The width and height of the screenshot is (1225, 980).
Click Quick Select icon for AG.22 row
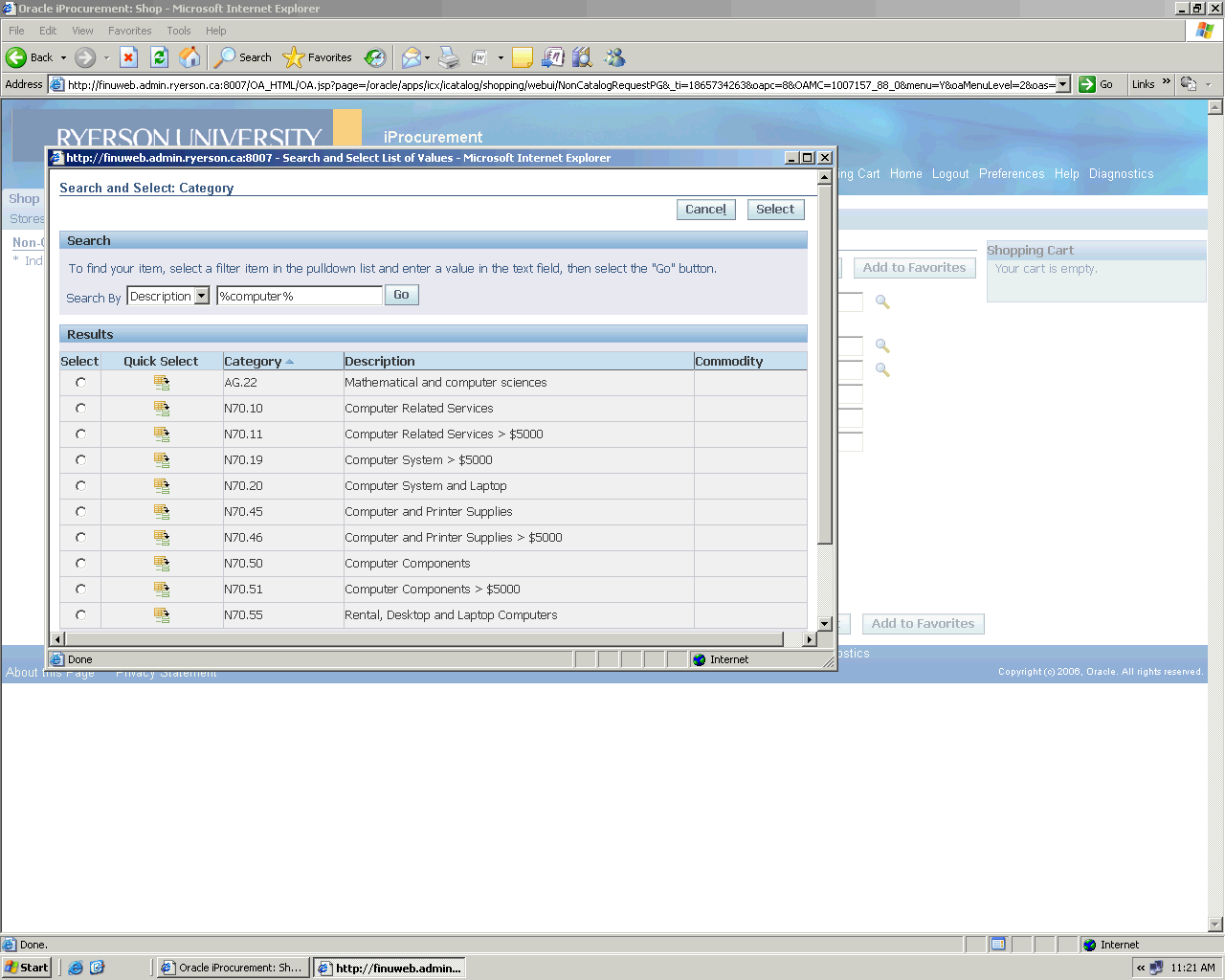pos(162,383)
